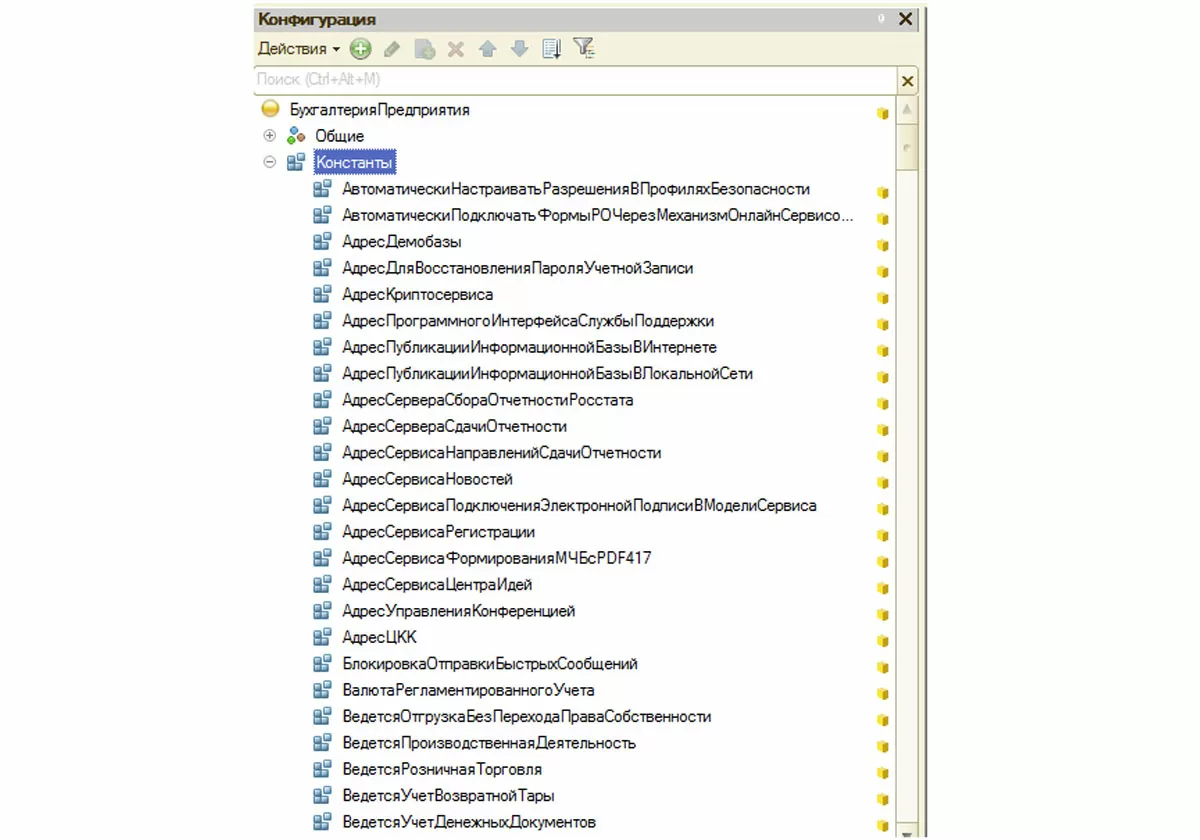Click the vertical scrollbar thumb

click(907, 146)
